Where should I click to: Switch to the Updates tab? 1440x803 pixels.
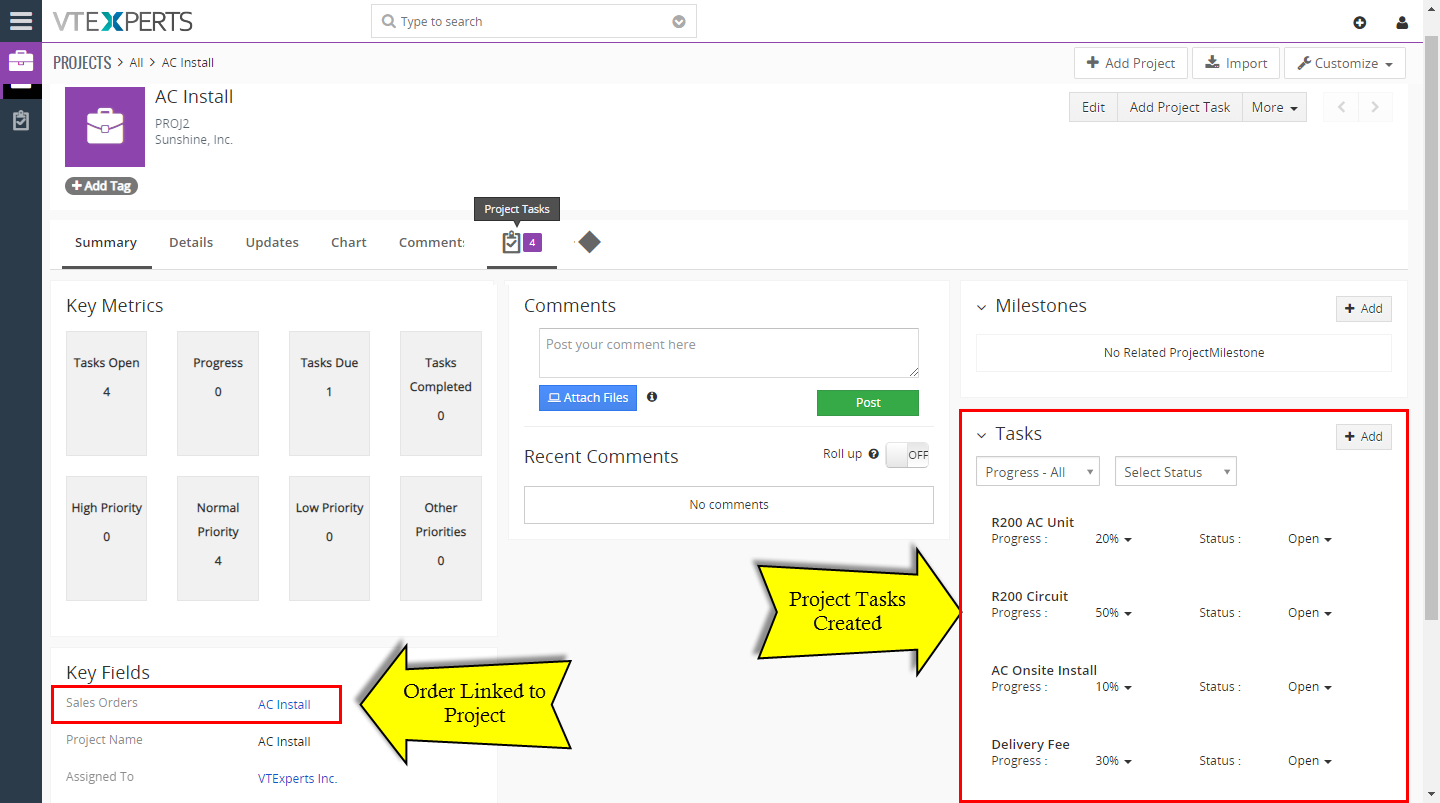point(272,243)
